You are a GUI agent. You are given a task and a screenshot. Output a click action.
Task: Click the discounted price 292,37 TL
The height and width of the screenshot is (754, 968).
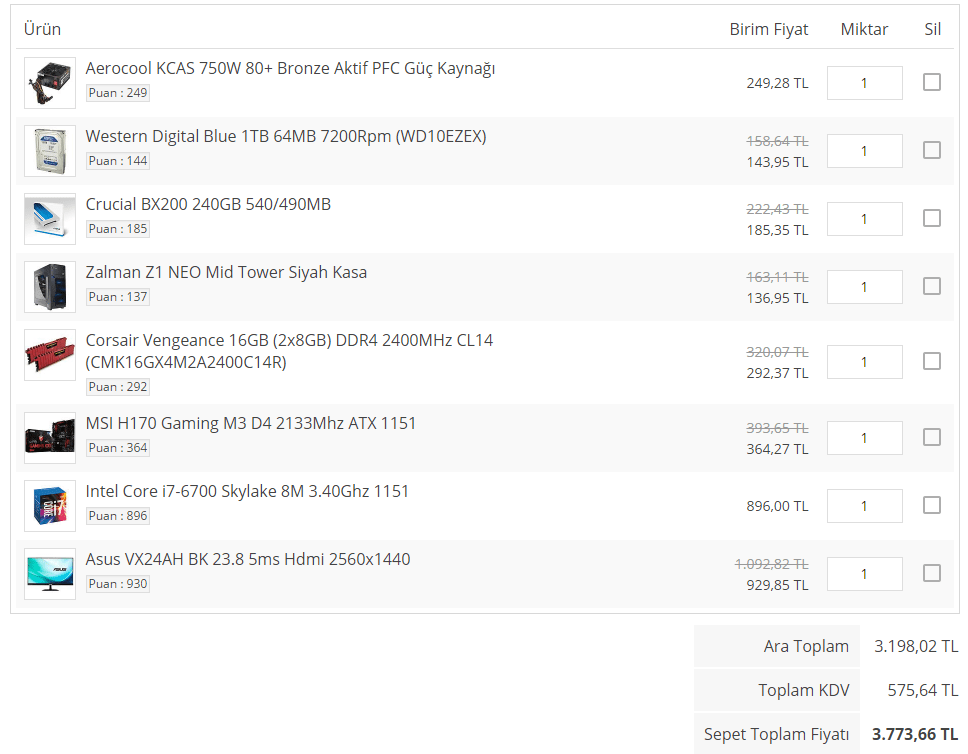pos(777,374)
